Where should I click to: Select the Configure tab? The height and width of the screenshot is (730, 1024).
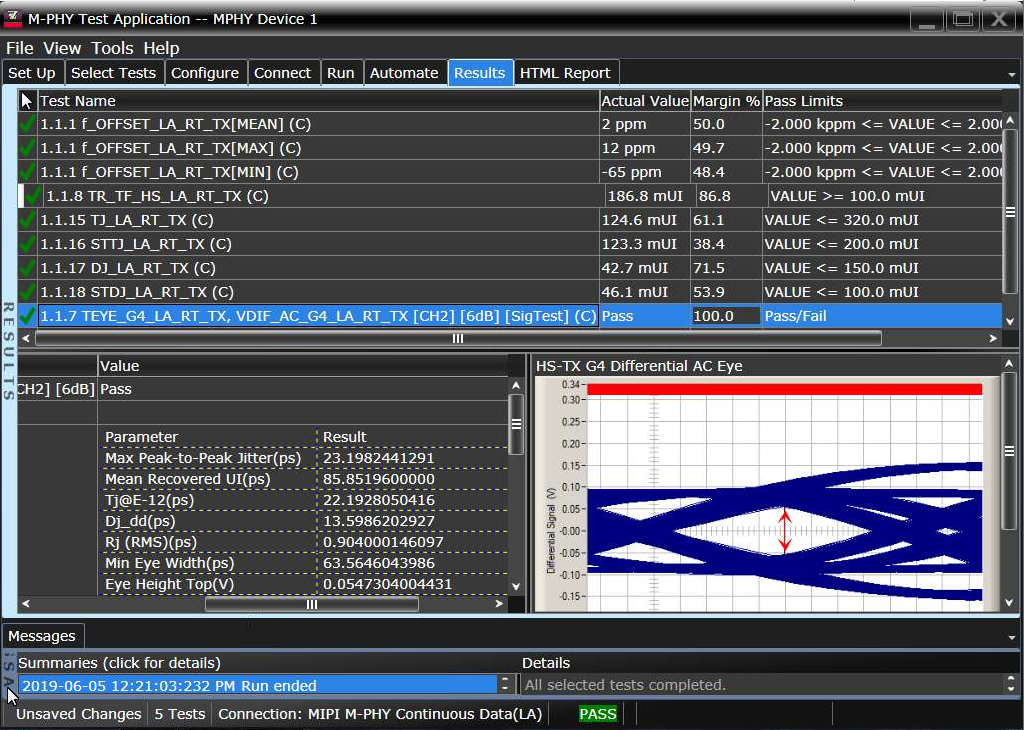205,73
